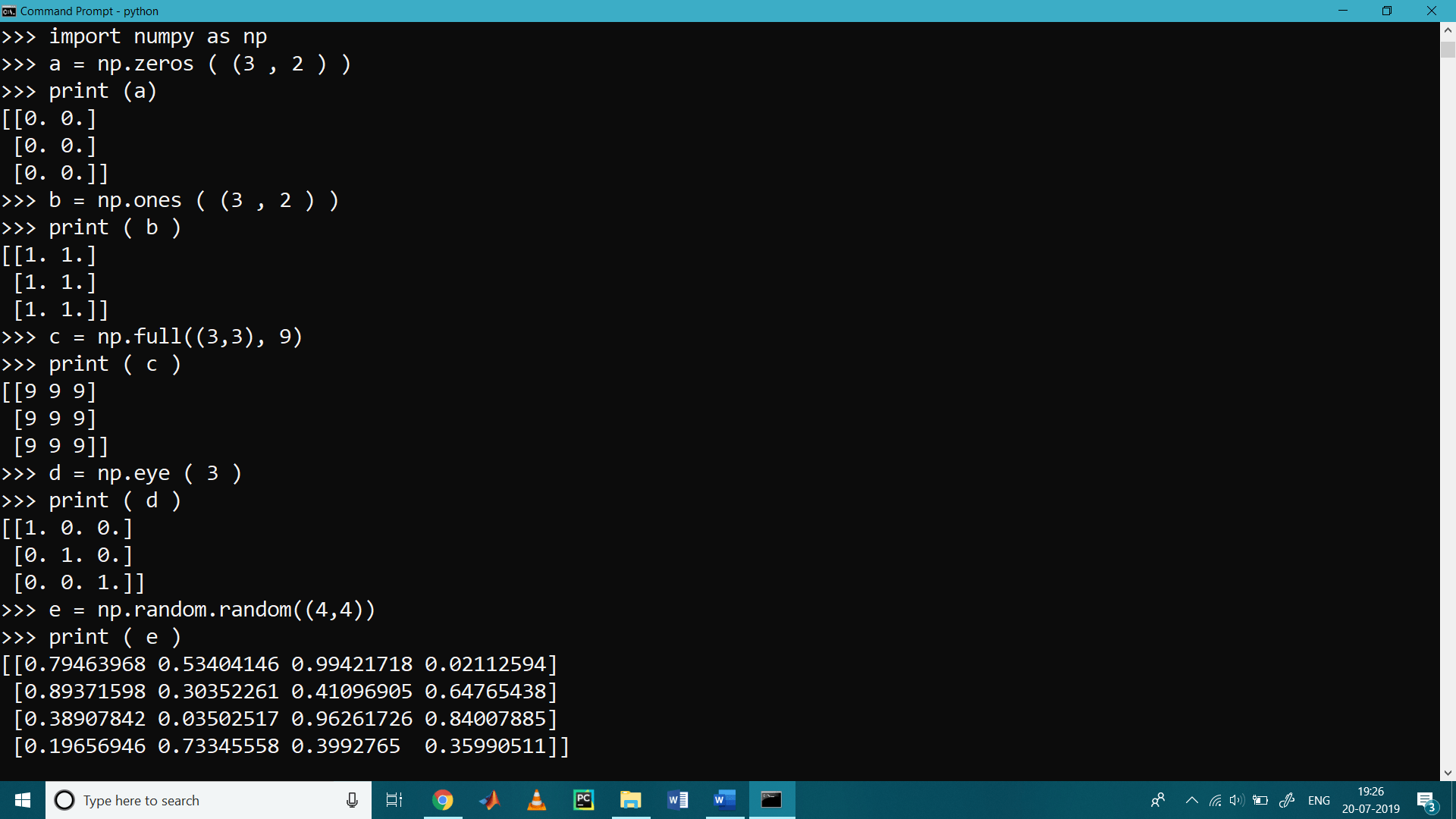Expand hidden system tray icons

1191,800
